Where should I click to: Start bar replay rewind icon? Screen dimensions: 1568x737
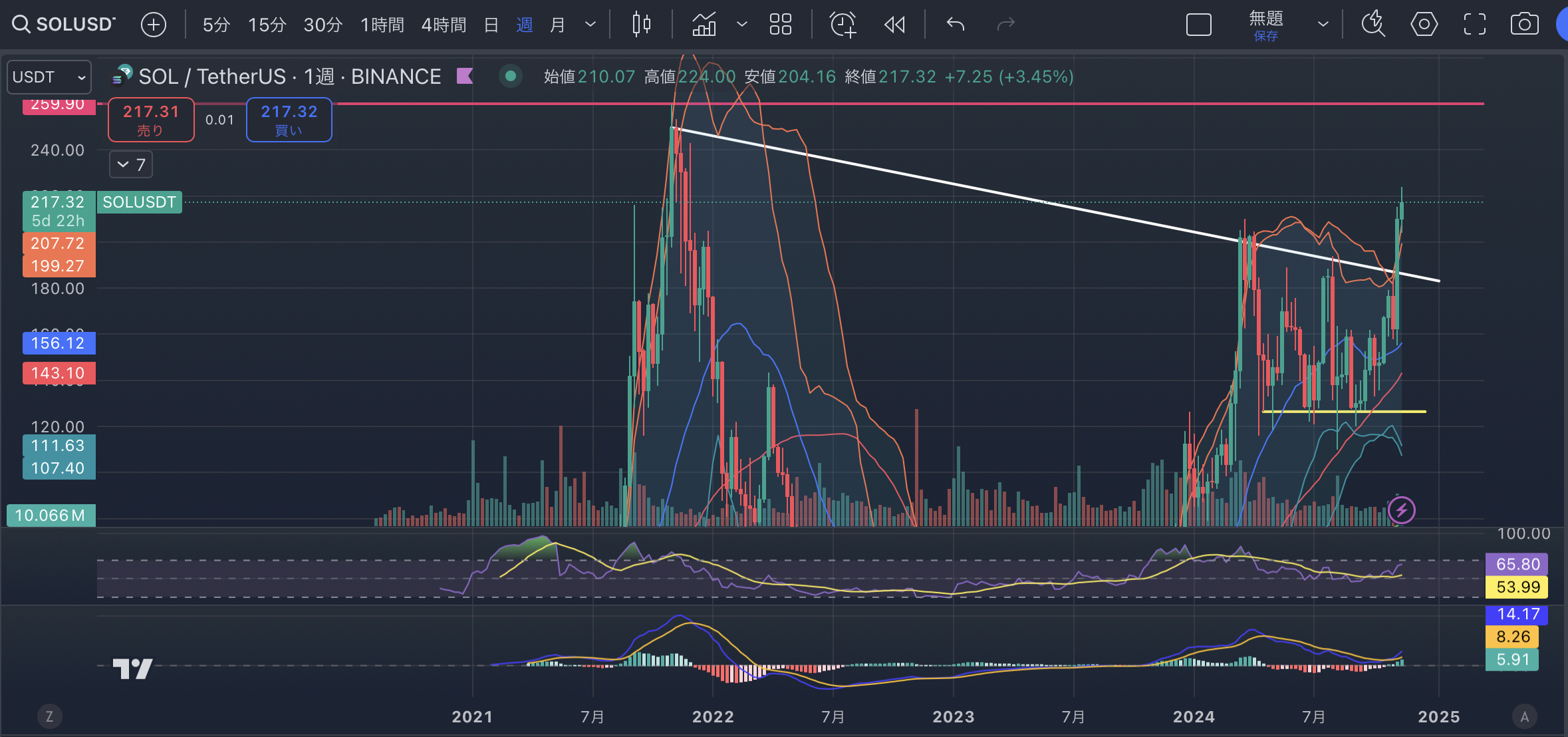coord(894,25)
